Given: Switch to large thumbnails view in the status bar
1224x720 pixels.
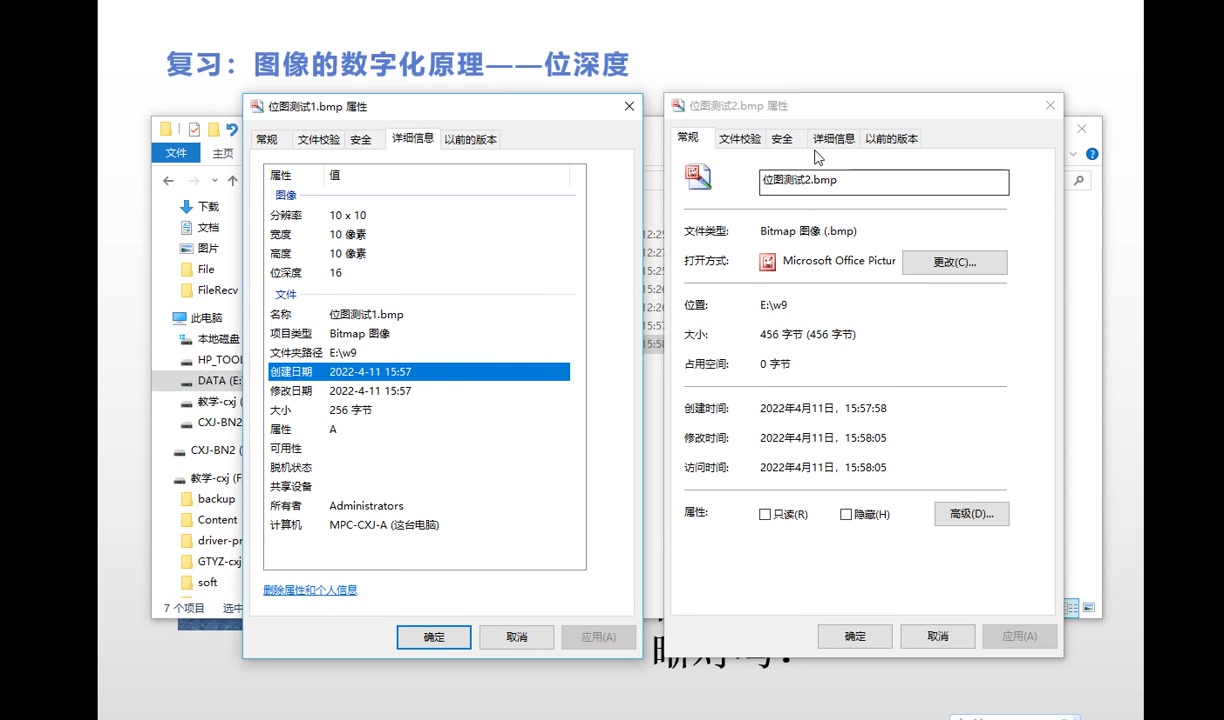Looking at the screenshot, I should 1089,606.
